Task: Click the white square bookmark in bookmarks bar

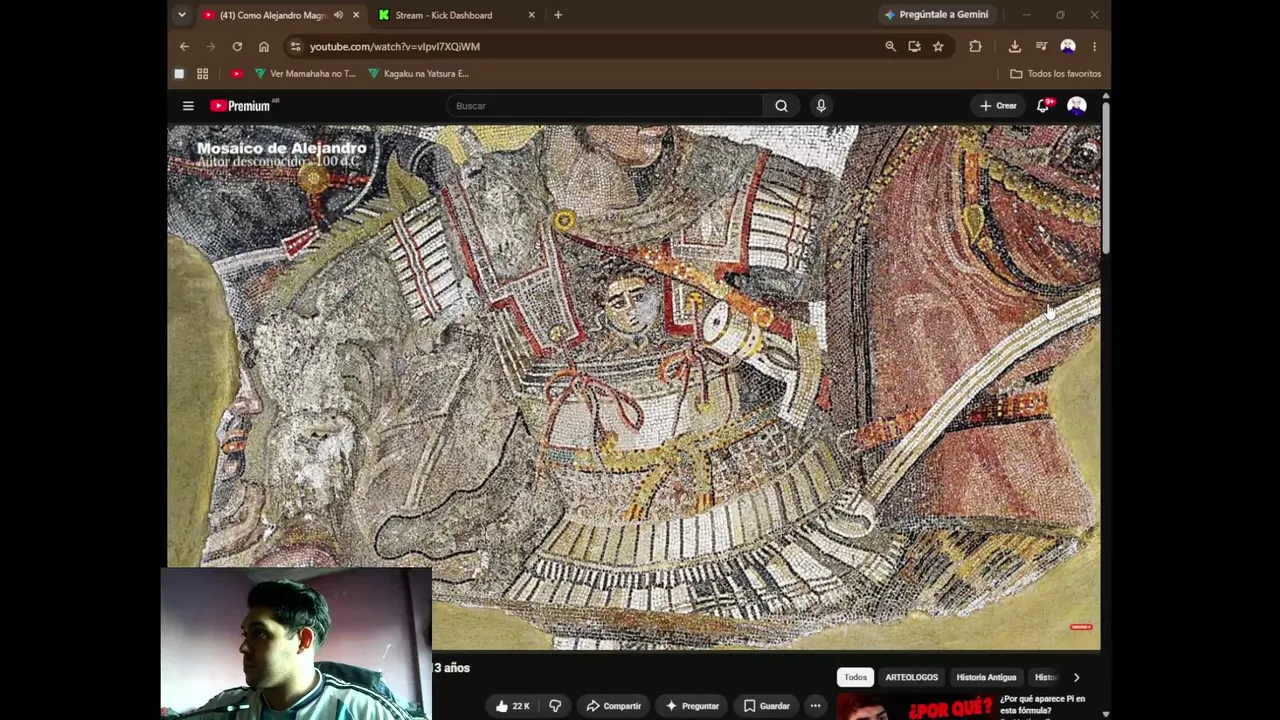Action: click(x=179, y=73)
